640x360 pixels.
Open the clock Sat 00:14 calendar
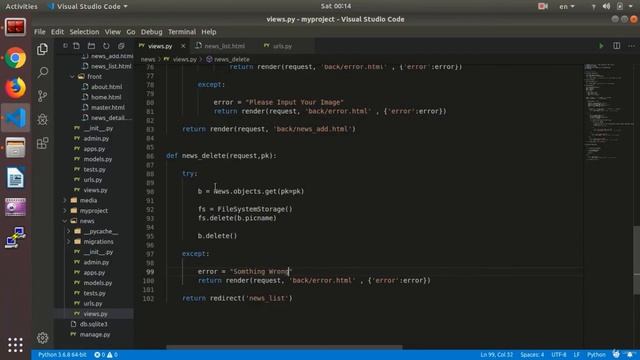336,6
